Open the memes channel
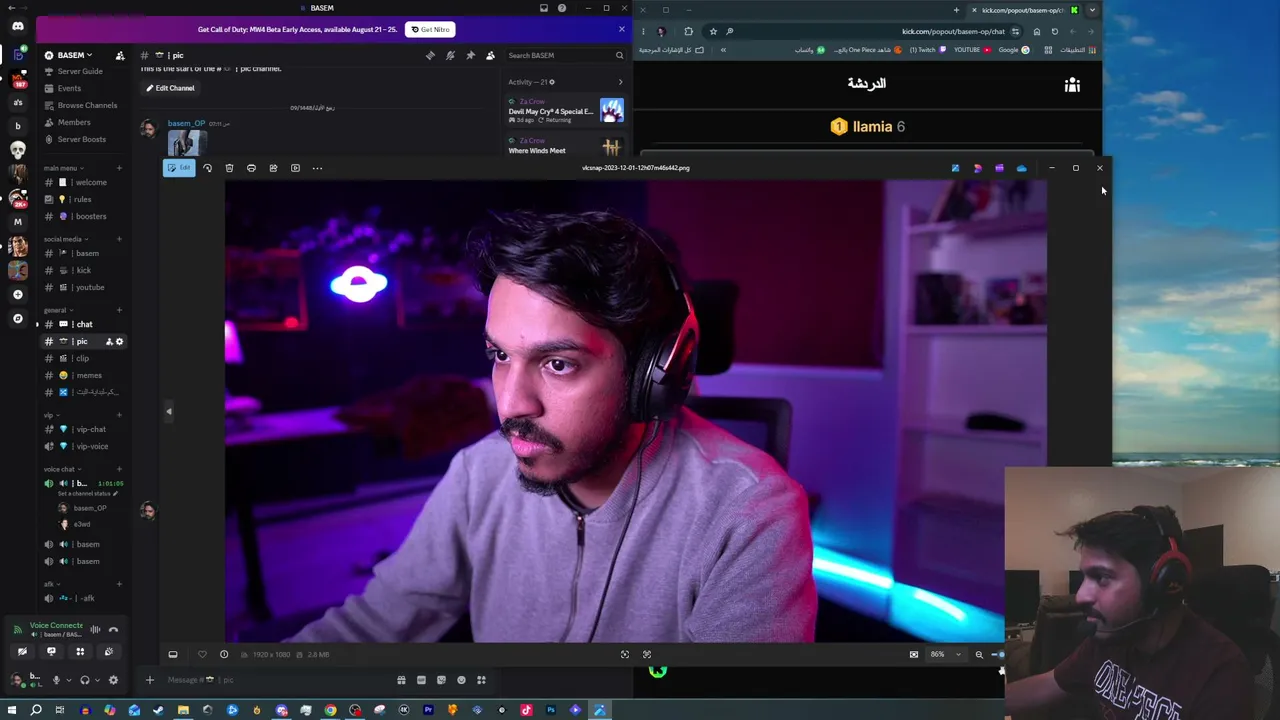Image resolution: width=1280 pixels, height=720 pixels. (84, 375)
